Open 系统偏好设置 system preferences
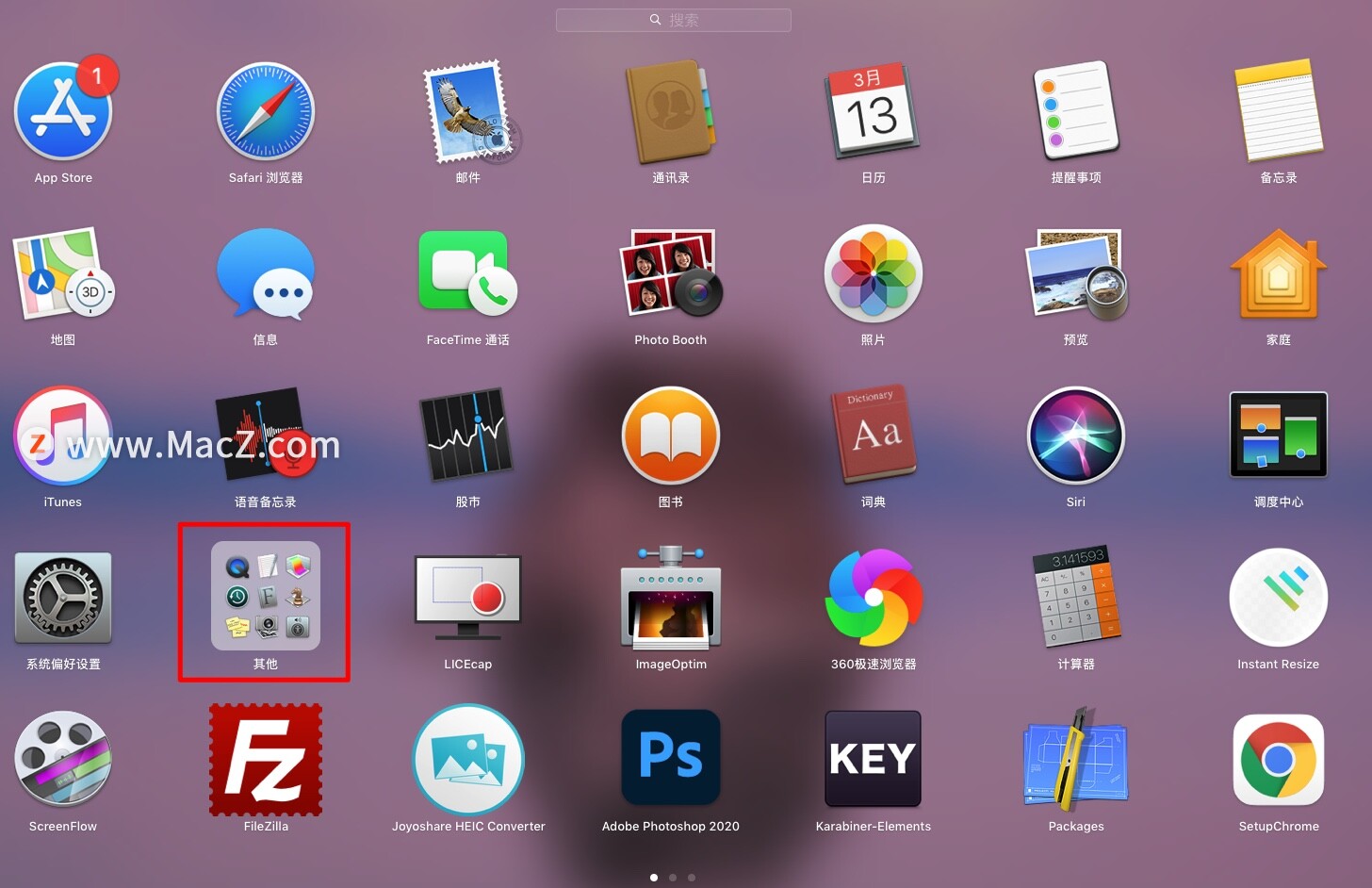Image resolution: width=1372 pixels, height=888 pixels. [x=63, y=598]
